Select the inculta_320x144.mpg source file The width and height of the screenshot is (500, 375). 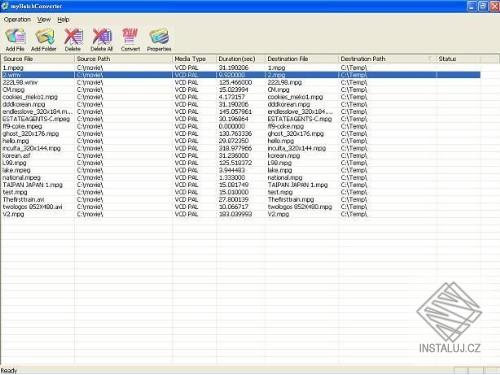click(32, 148)
